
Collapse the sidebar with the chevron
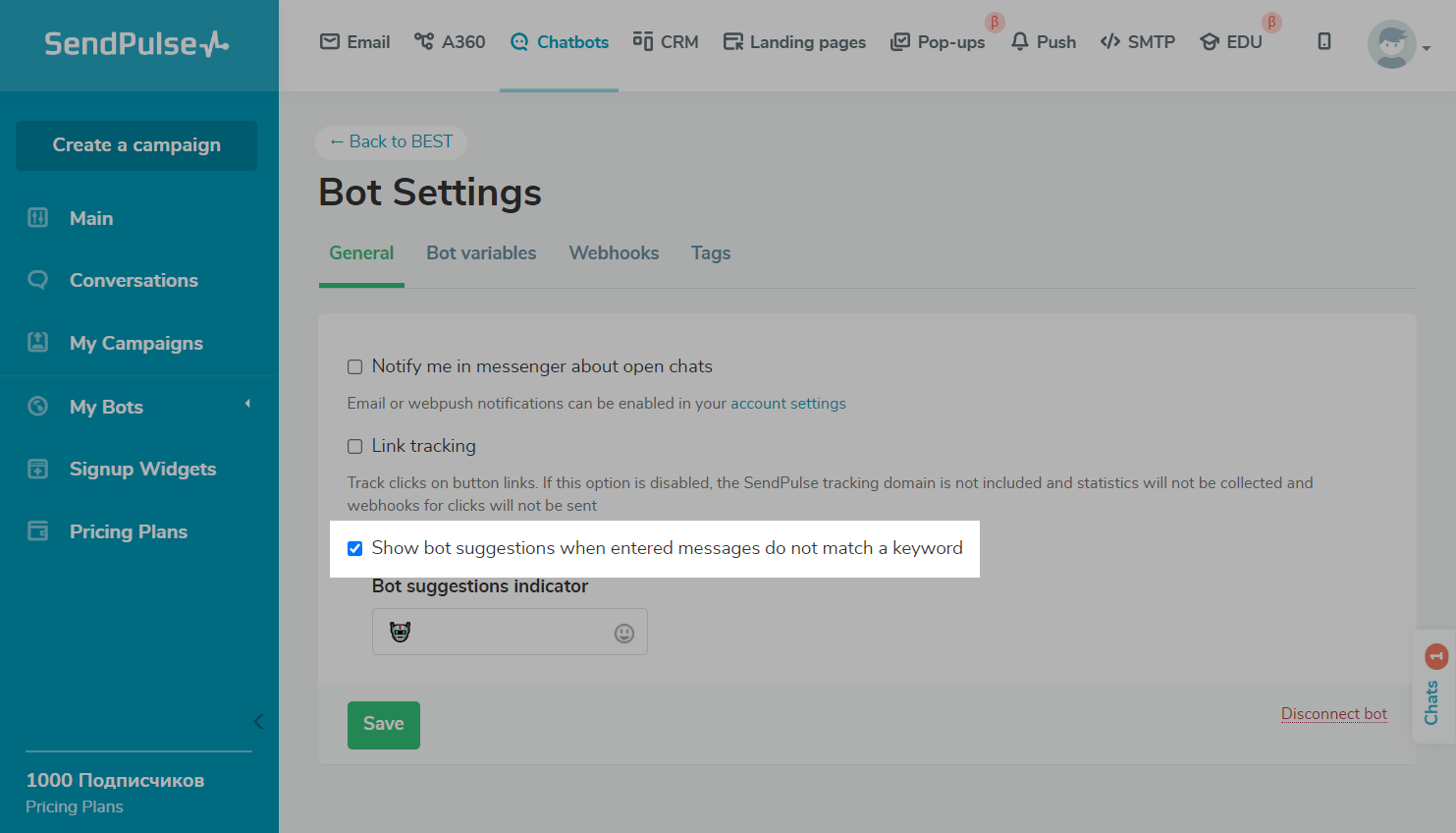point(258,722)
